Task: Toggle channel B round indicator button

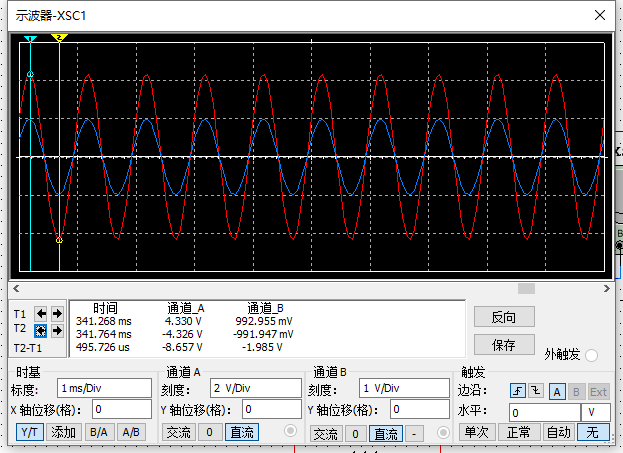Action: (443, 432)
